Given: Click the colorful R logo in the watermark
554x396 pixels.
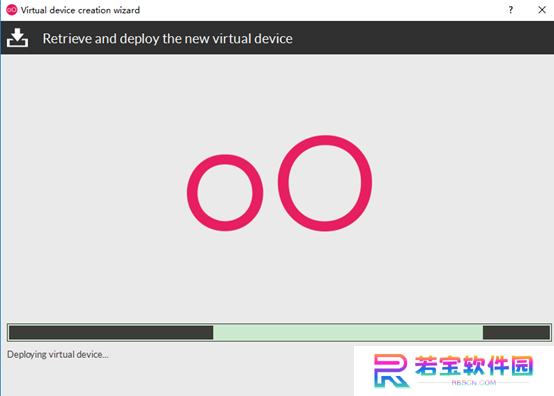Looking at the screenshot, I should point(391,371).
